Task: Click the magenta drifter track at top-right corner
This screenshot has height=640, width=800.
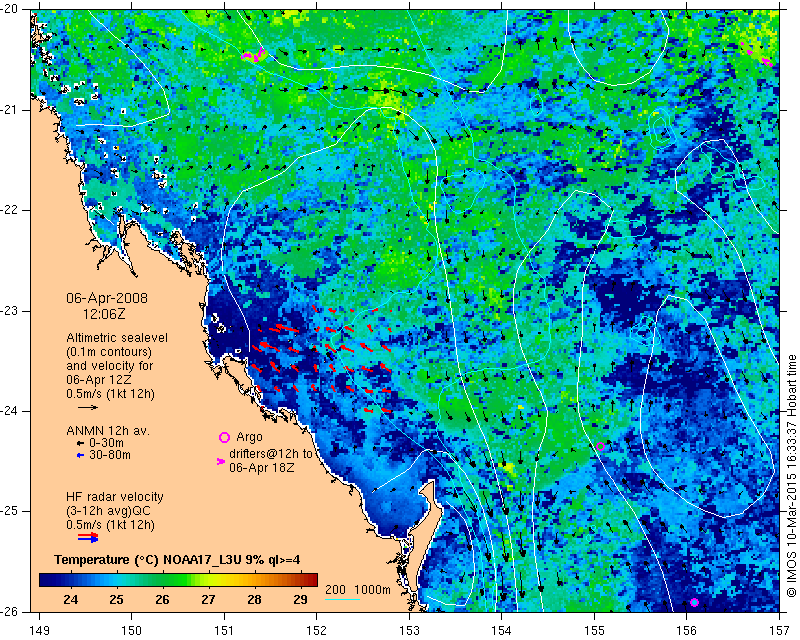Action: (x=757, y=55)
